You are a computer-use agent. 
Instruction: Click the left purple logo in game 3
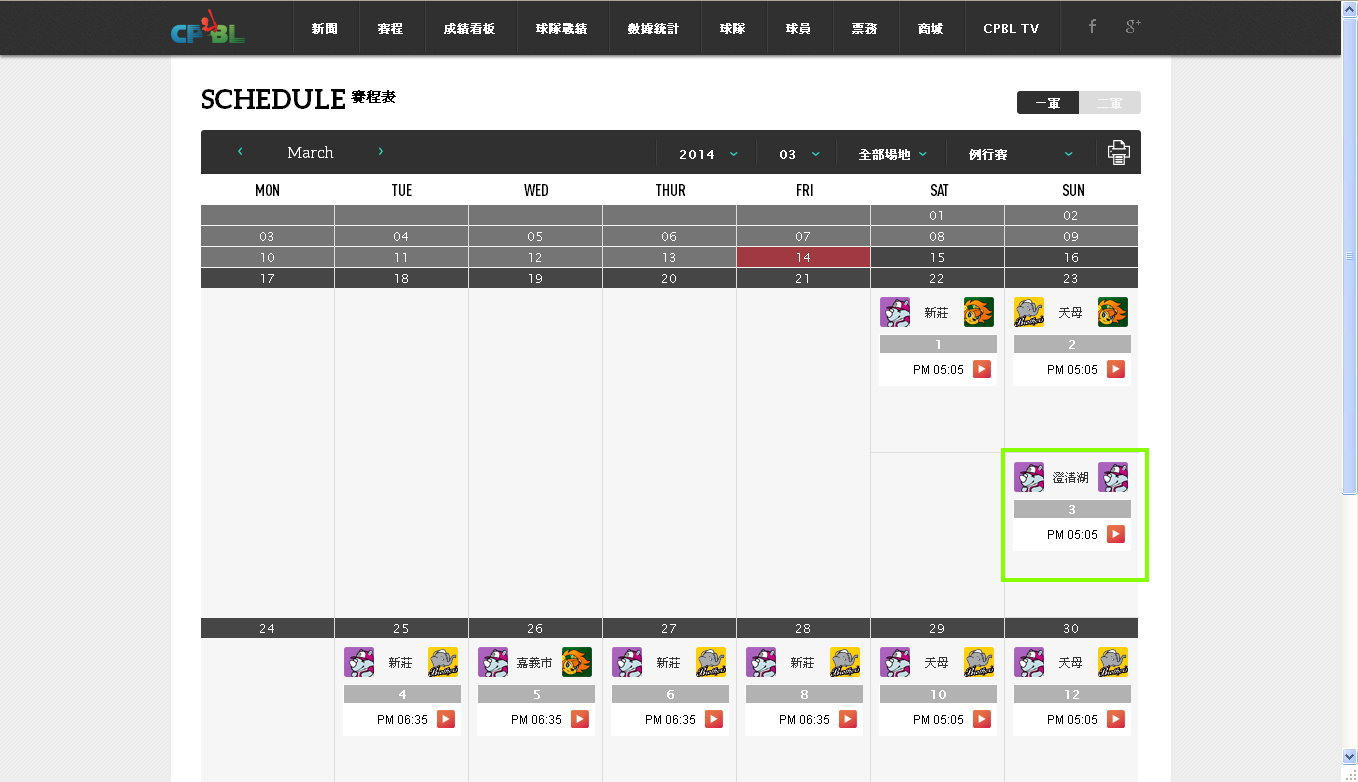(1029, 477)
